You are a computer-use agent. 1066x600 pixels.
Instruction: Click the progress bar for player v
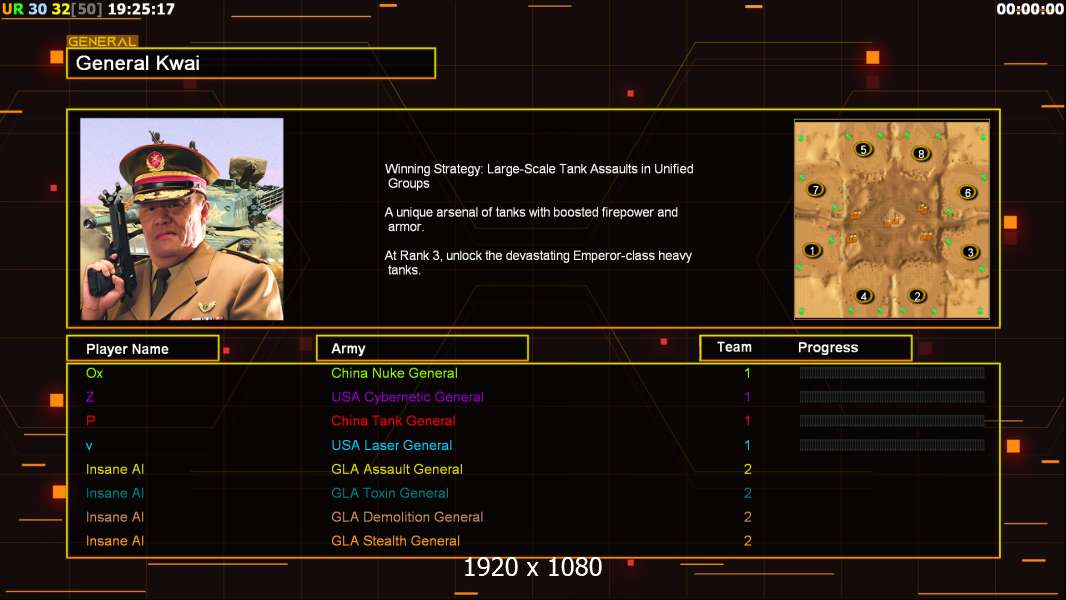pos(892,445)
